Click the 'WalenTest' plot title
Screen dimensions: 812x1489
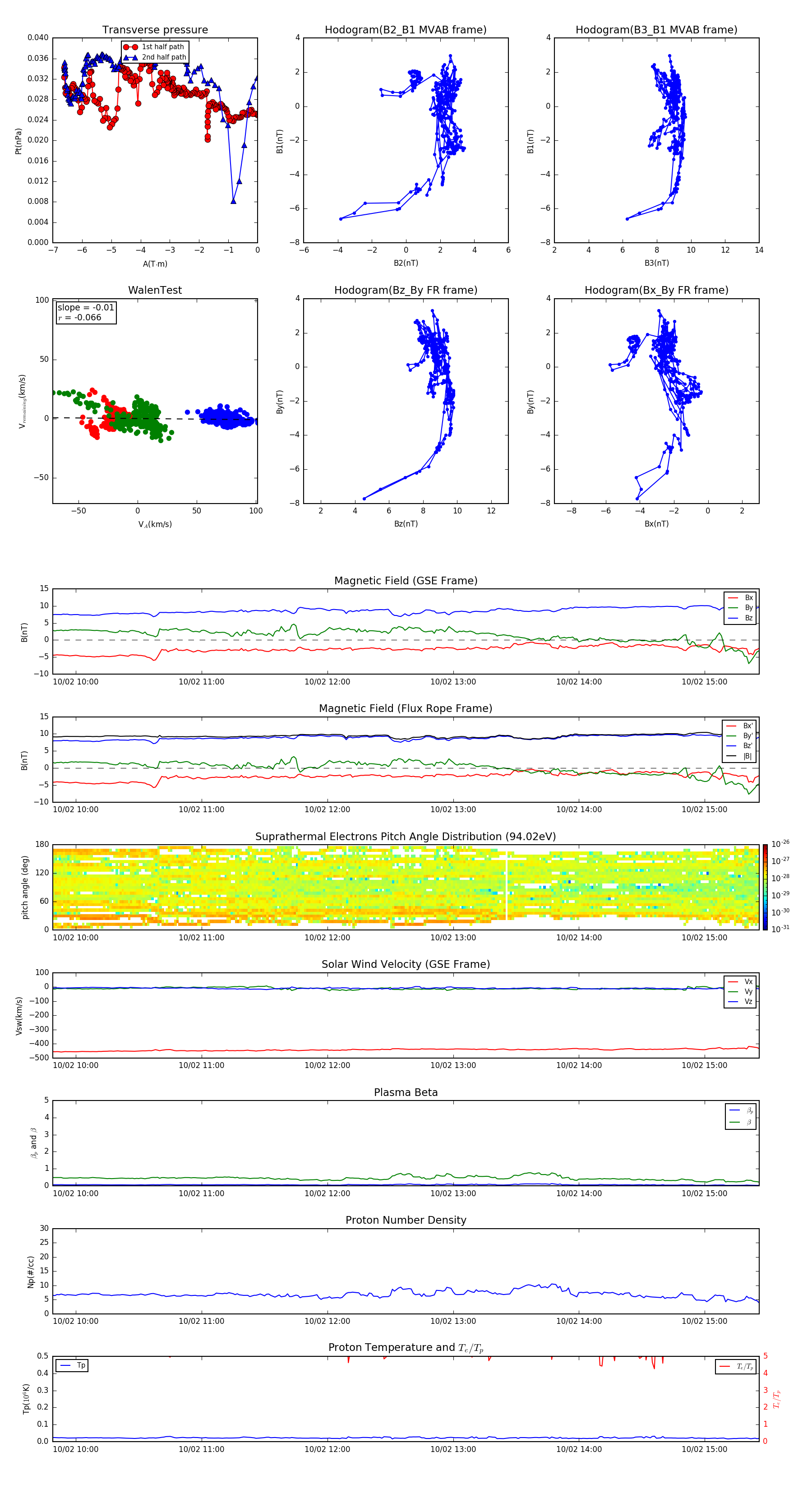[x=155, y=290]
